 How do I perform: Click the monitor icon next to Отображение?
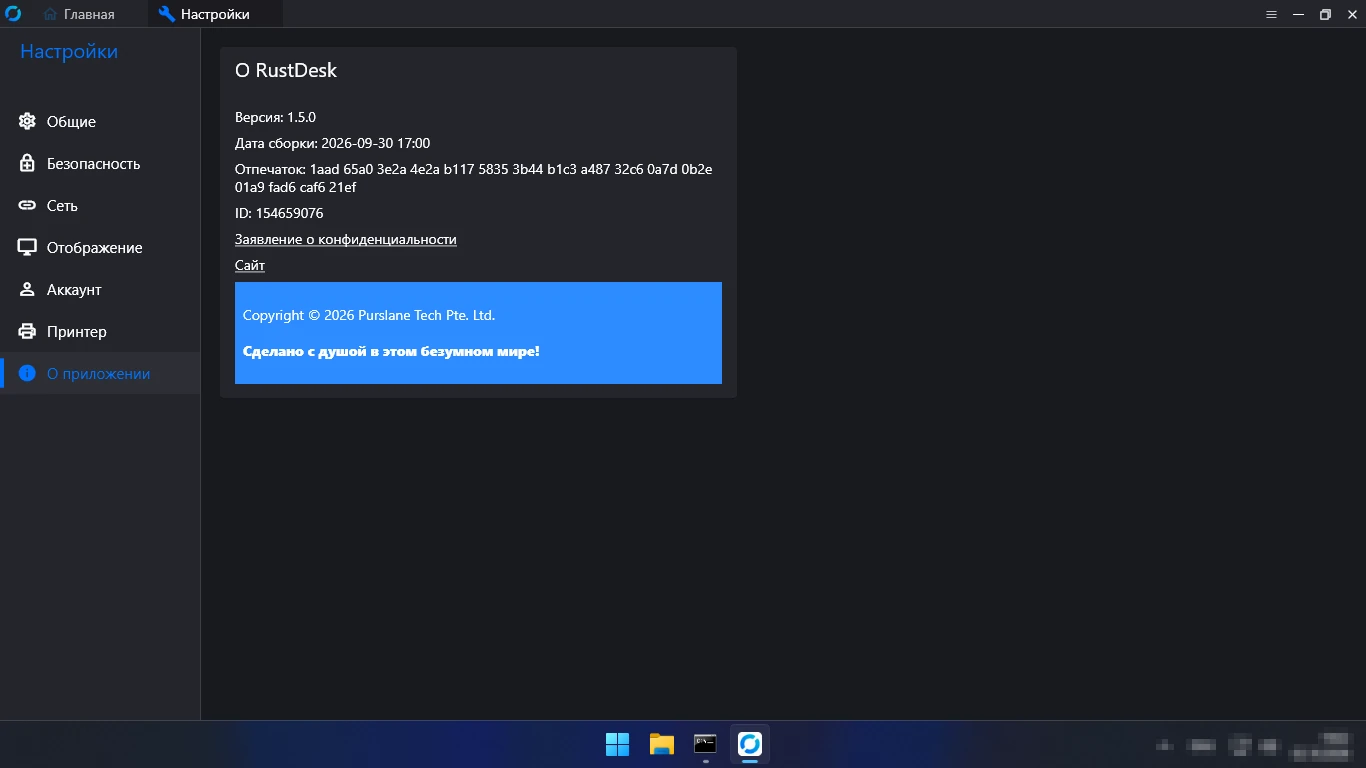[27, 248]
